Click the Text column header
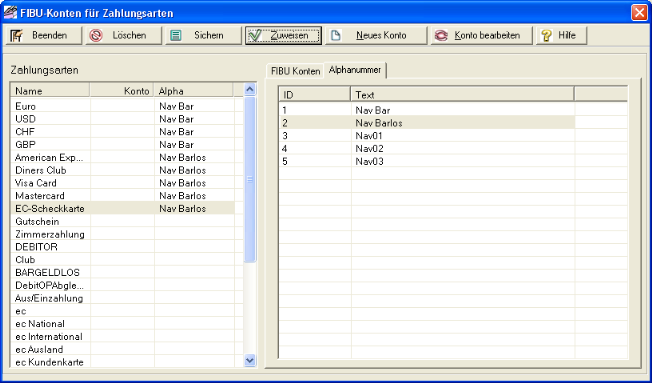The width and height of the screenshot is (652, 383). 462,95
